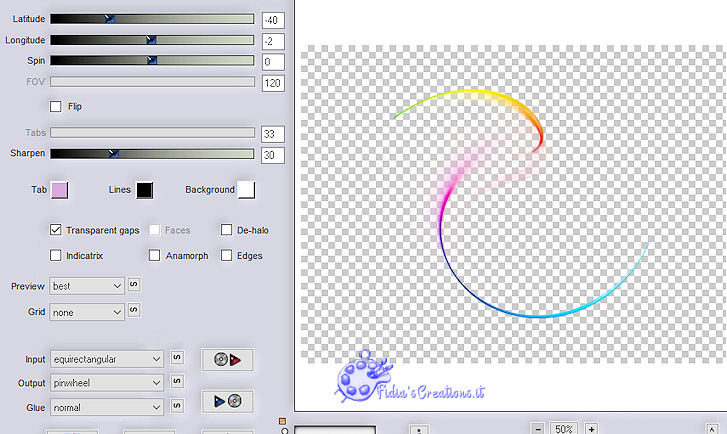
Task: Zoom in with the plus button
Action: pyautogui.click(x=590, y=428)
